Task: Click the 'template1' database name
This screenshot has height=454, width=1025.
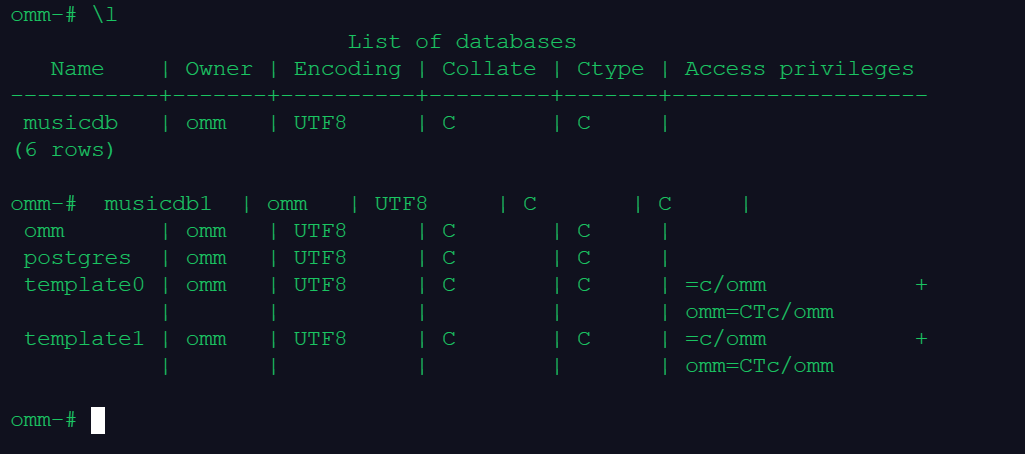Action: [84, 339]
